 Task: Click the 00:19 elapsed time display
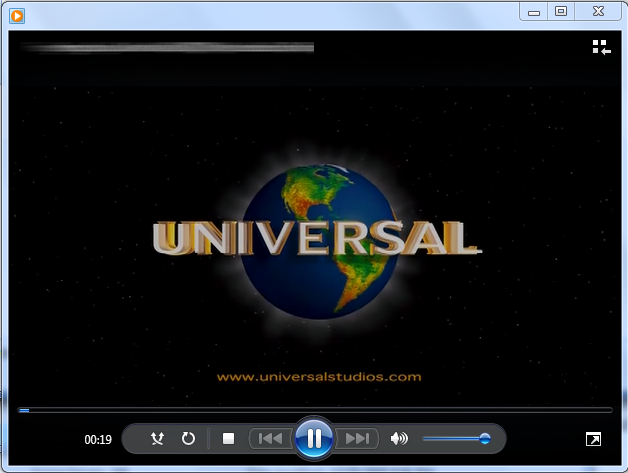[98, 440]
